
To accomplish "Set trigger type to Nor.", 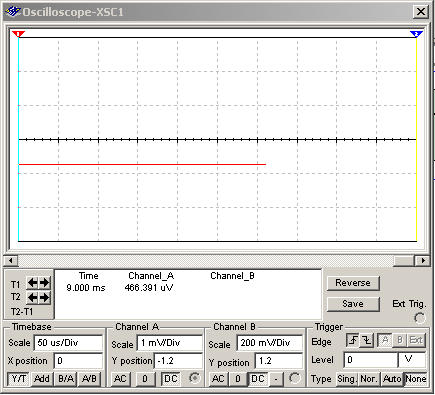I will click(x=369, y=379).
